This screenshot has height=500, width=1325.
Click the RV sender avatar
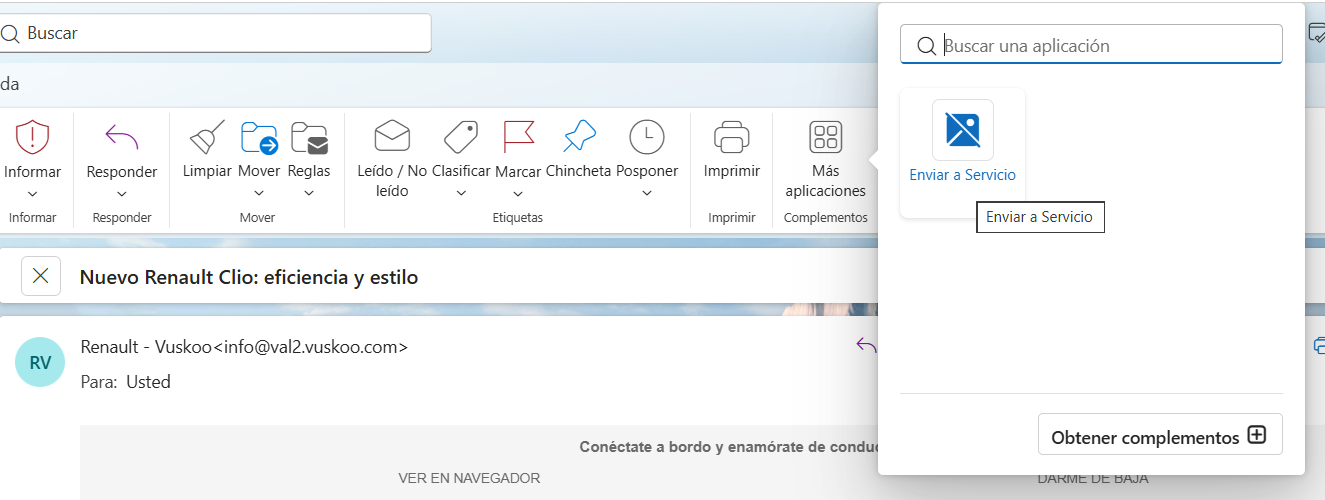coord(40,362)
